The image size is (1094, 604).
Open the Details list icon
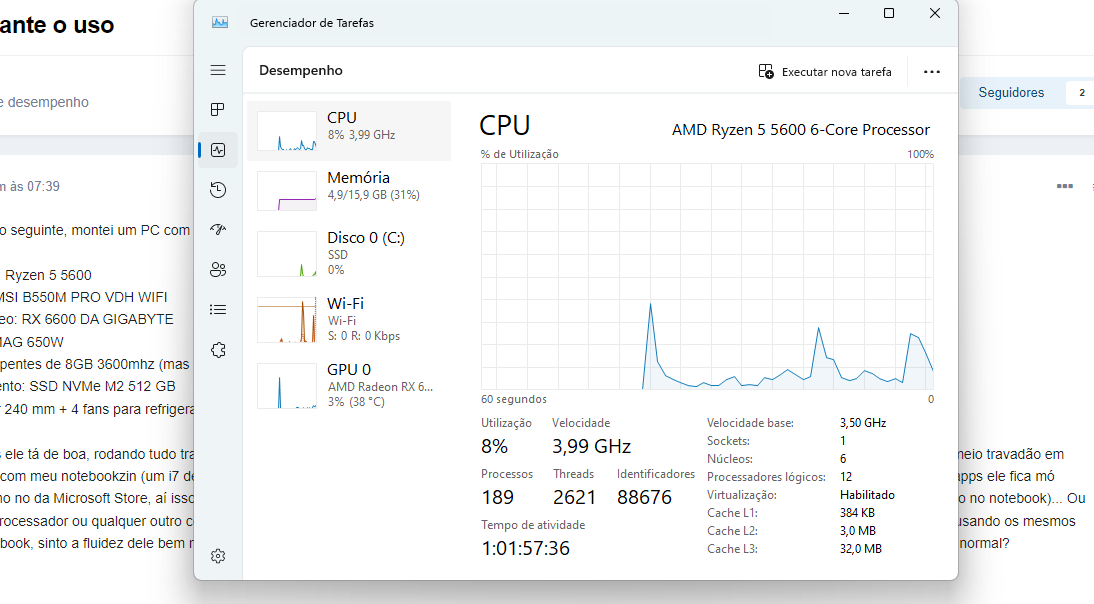pos(218,310)
